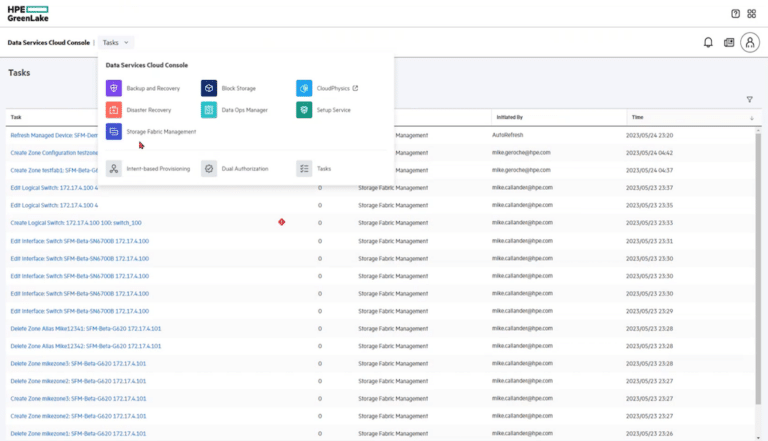Screen dimensions: 768x441
Task: Open Intent-based Provisioning icon
Action: [x=114, y=169]
